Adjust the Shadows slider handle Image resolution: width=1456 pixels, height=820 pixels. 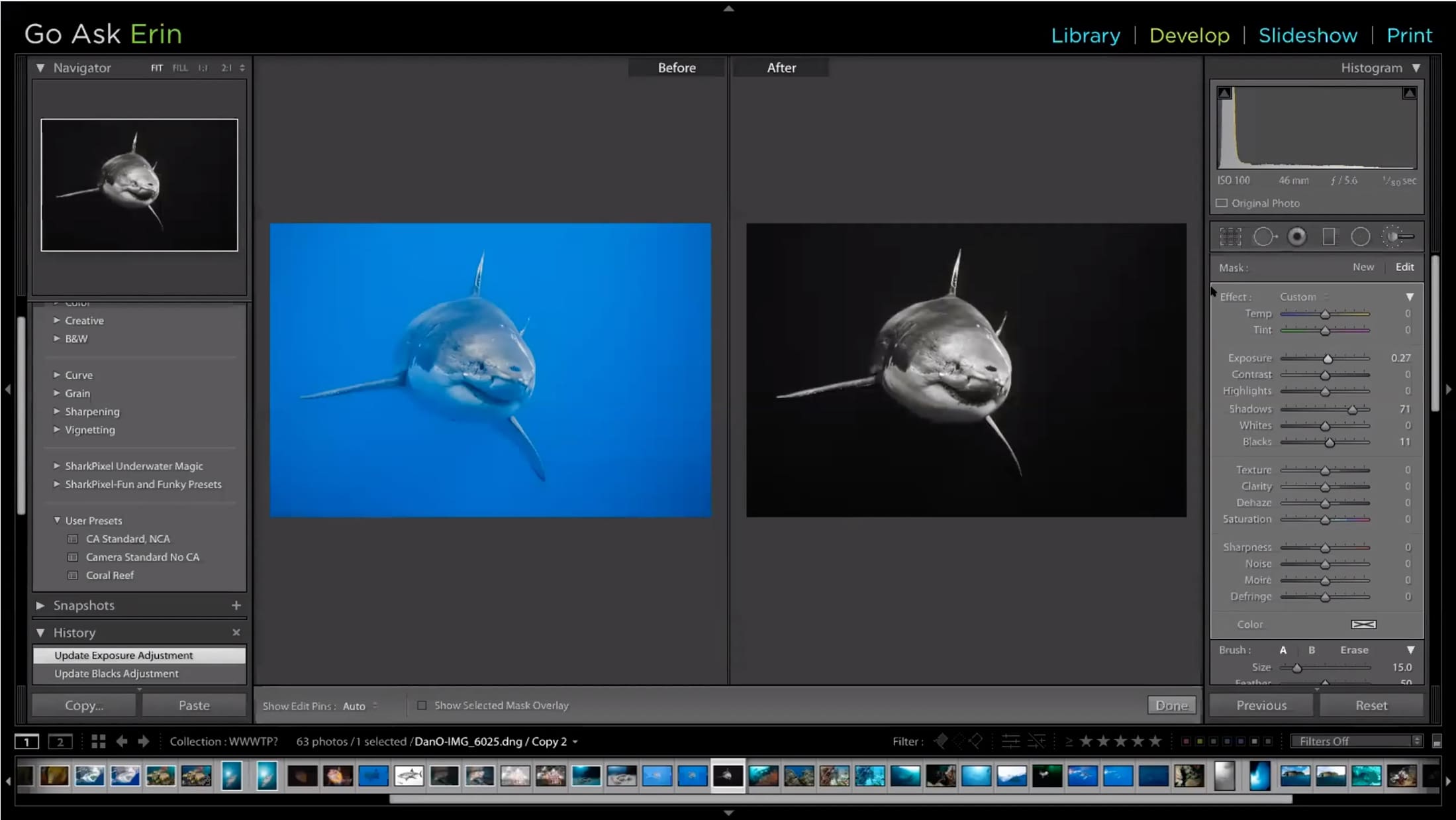(1353, 409)
